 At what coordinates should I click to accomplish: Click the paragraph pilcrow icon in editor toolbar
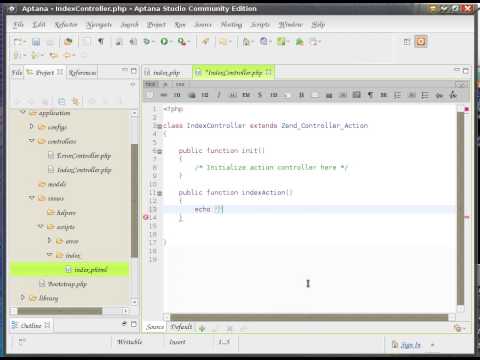pyautogui.click(x=370, y=95)
